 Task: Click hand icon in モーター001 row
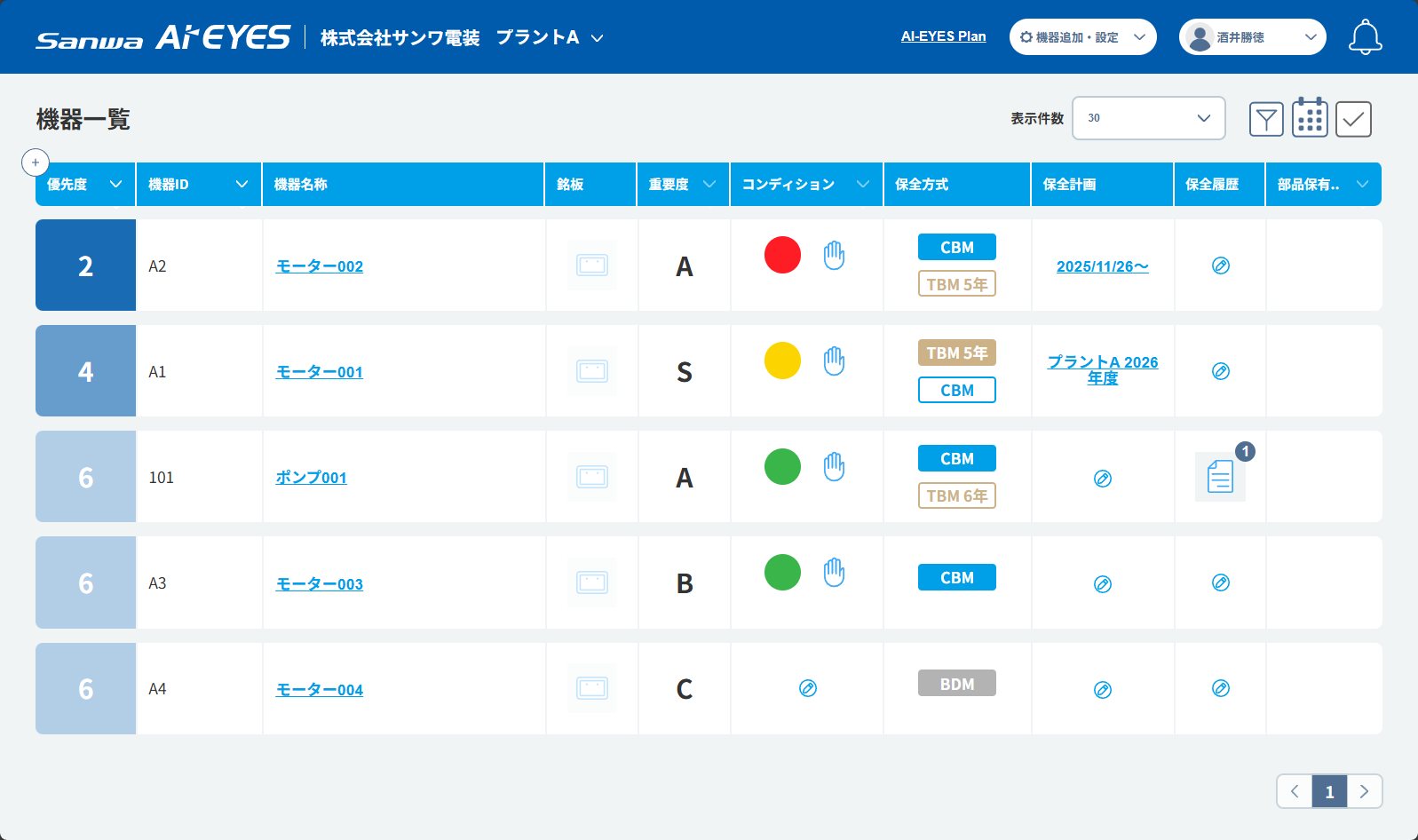(834, 361)
